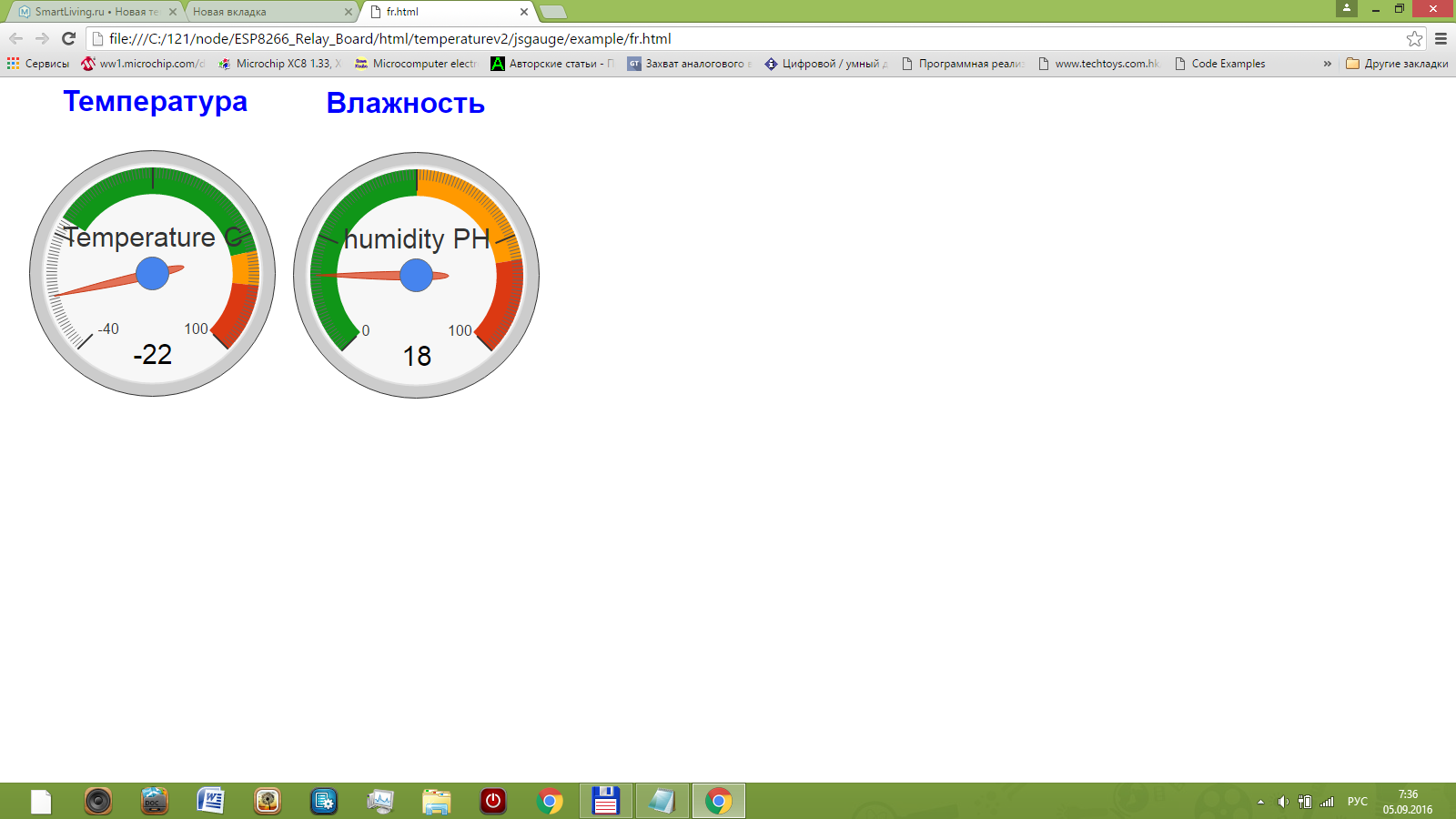Show hidden system tray icons
Screen dimensions: 1456x819
tap(1260, 802)
